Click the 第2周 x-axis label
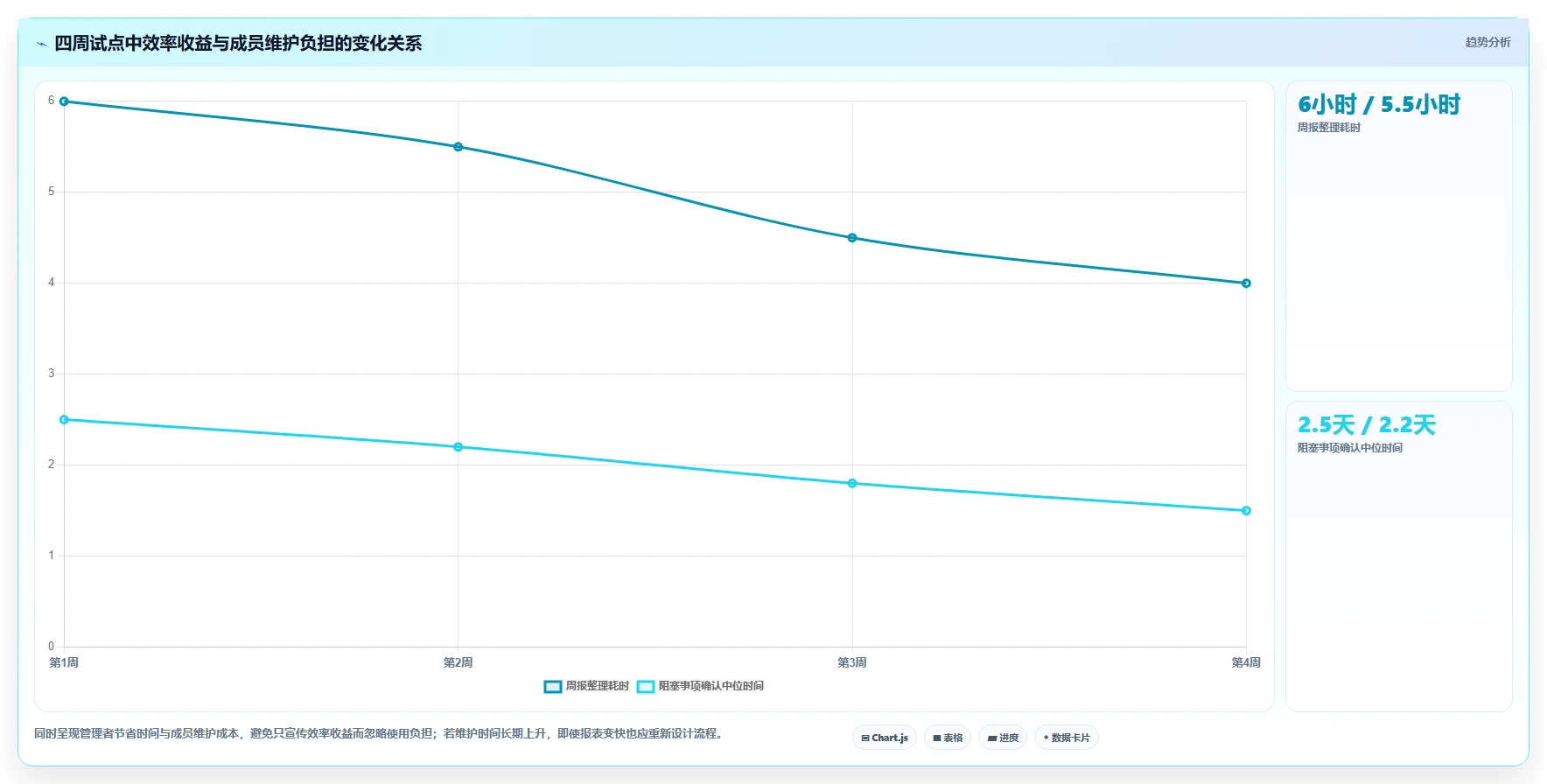1547x784 pixels. coord(458,662)
